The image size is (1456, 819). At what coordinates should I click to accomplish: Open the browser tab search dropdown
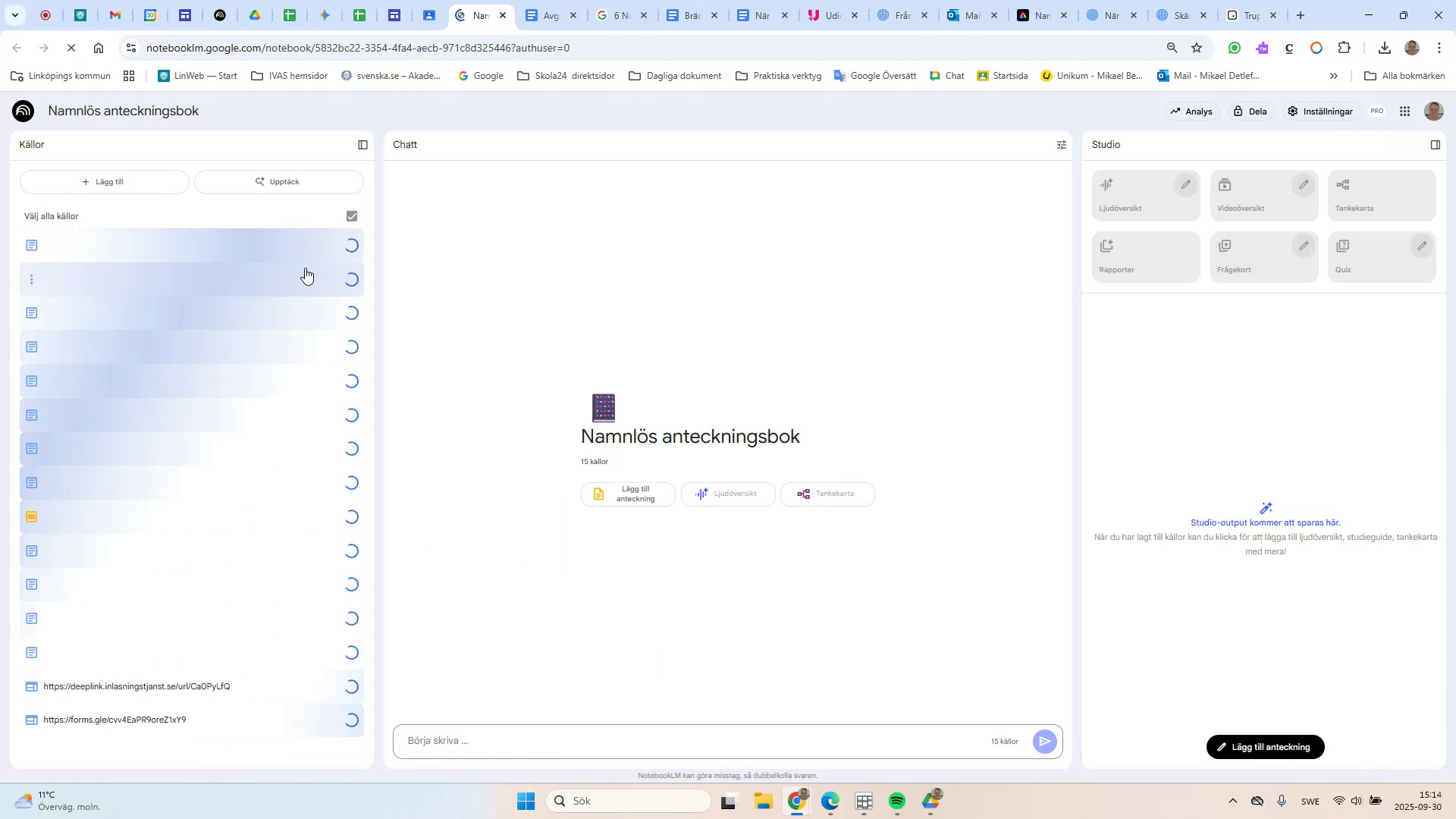[14, 15]
